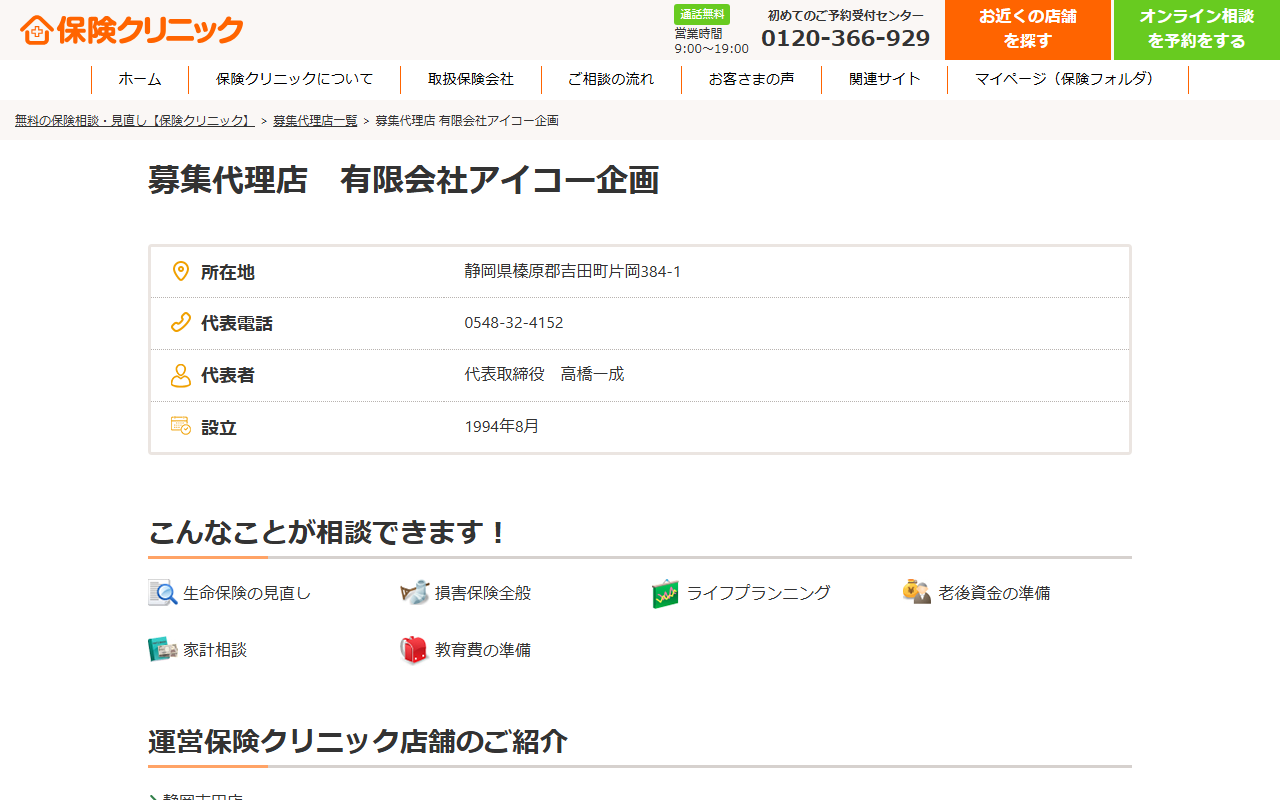Click the heading 運営保険クリニック店舗のご紹介

click(358, 741)
